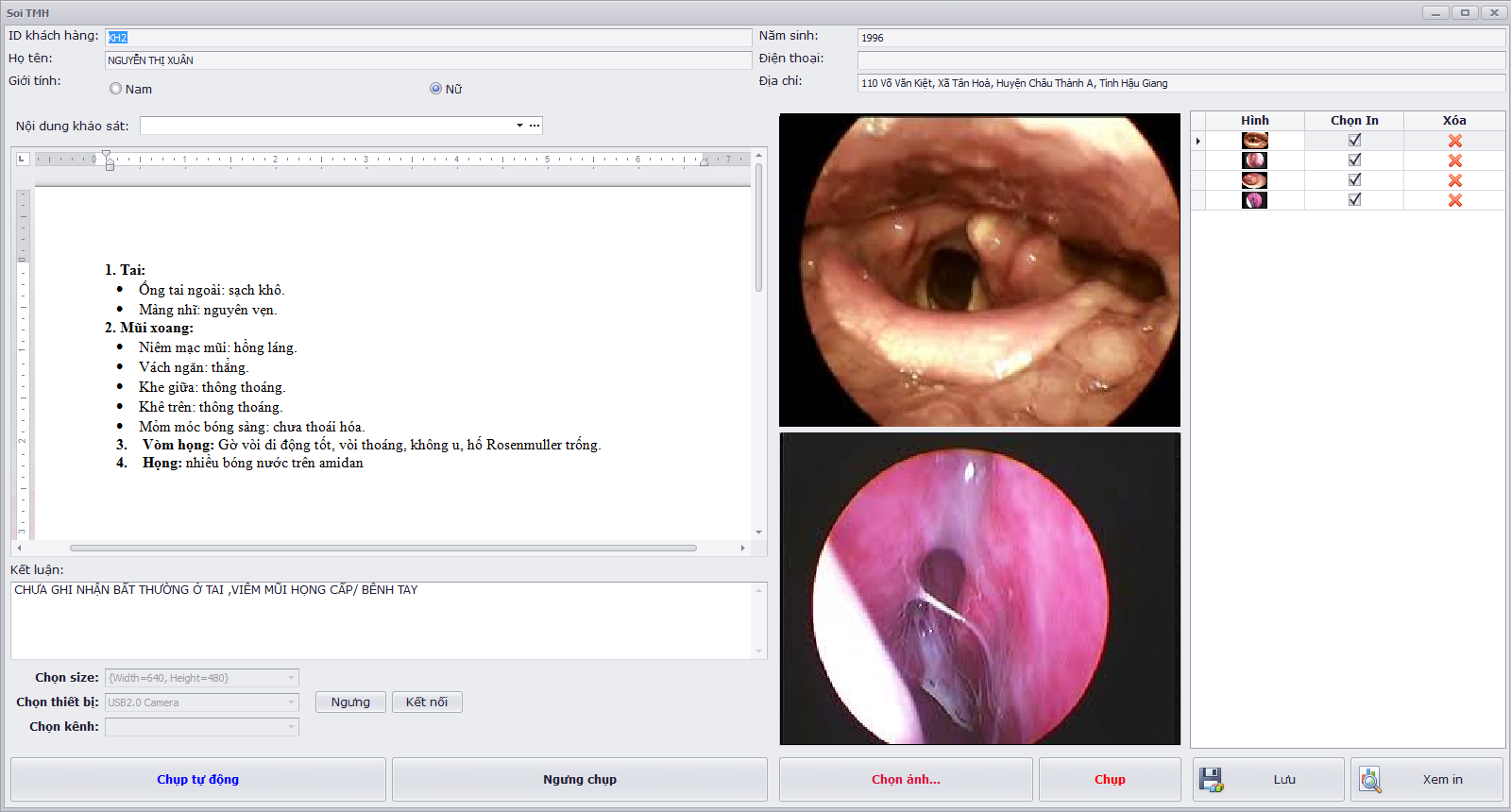
Task: Delete the second image with red X
Action: (1454, 161)
